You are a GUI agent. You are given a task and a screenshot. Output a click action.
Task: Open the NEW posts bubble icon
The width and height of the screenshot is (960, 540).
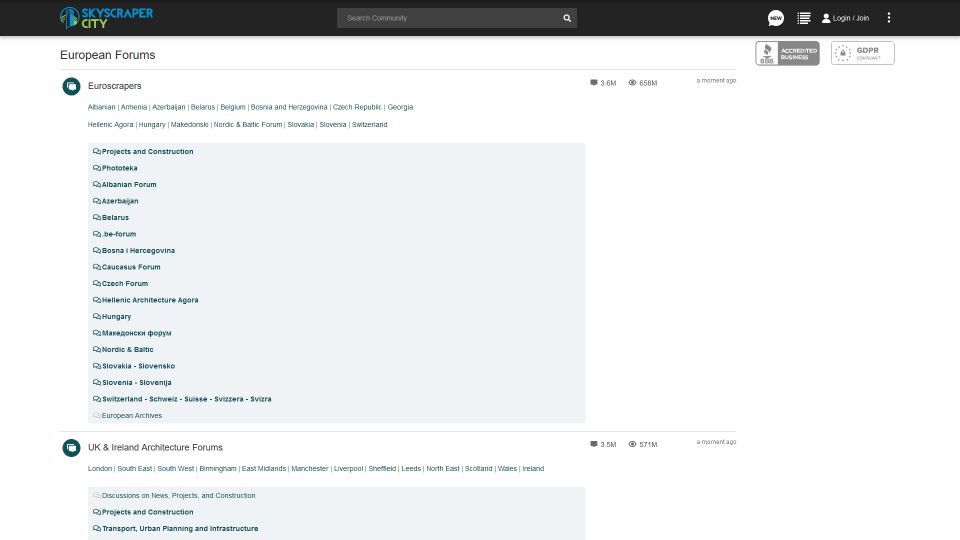[776, 18]
